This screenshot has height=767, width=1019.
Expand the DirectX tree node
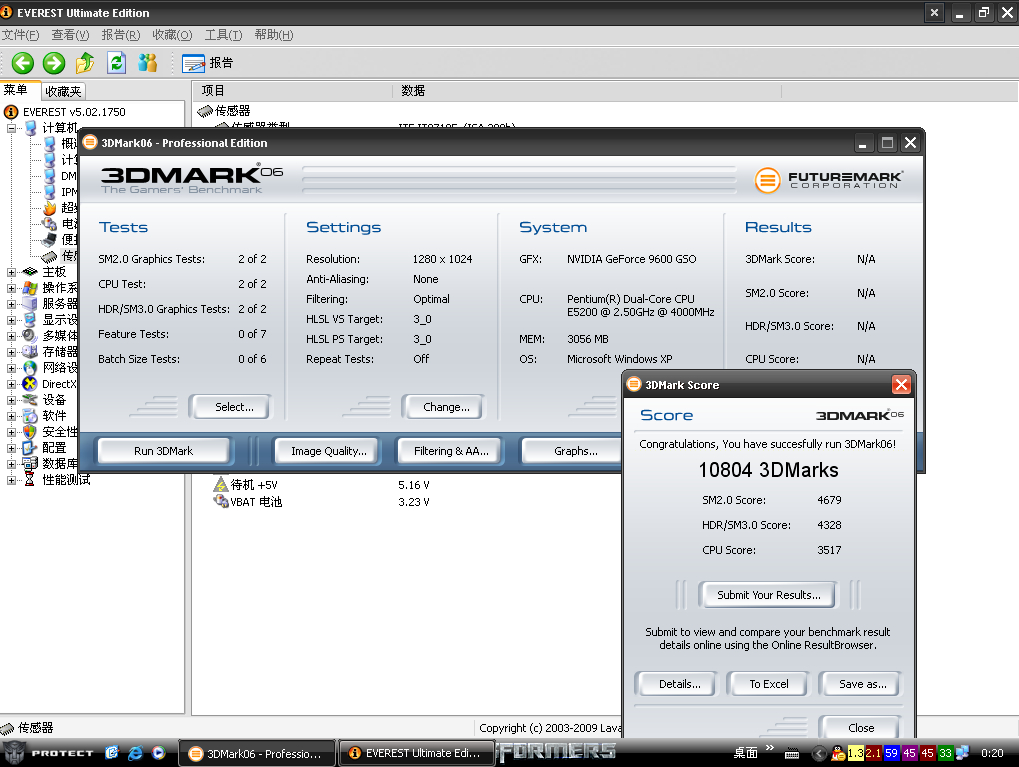pyautogui.click(x=11, y=384)
